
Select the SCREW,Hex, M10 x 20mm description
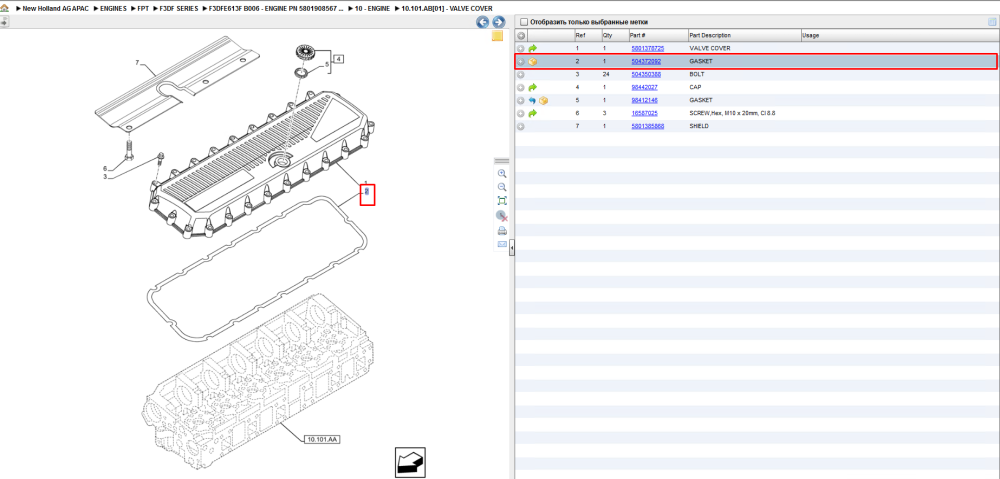(x=732, y=114)
